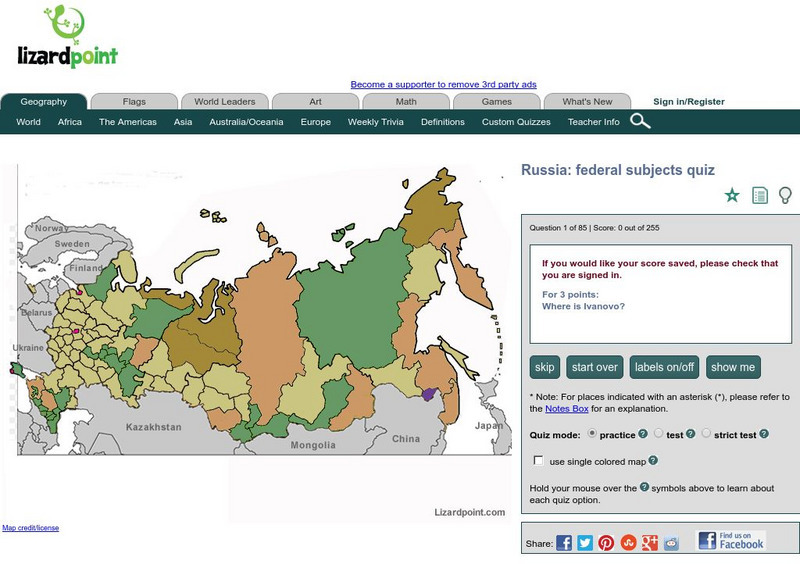Viewport: 800px width, 564px height.
Task: Select strict test quiz mode
Action: pyautogui.click(x=706, y=433)
